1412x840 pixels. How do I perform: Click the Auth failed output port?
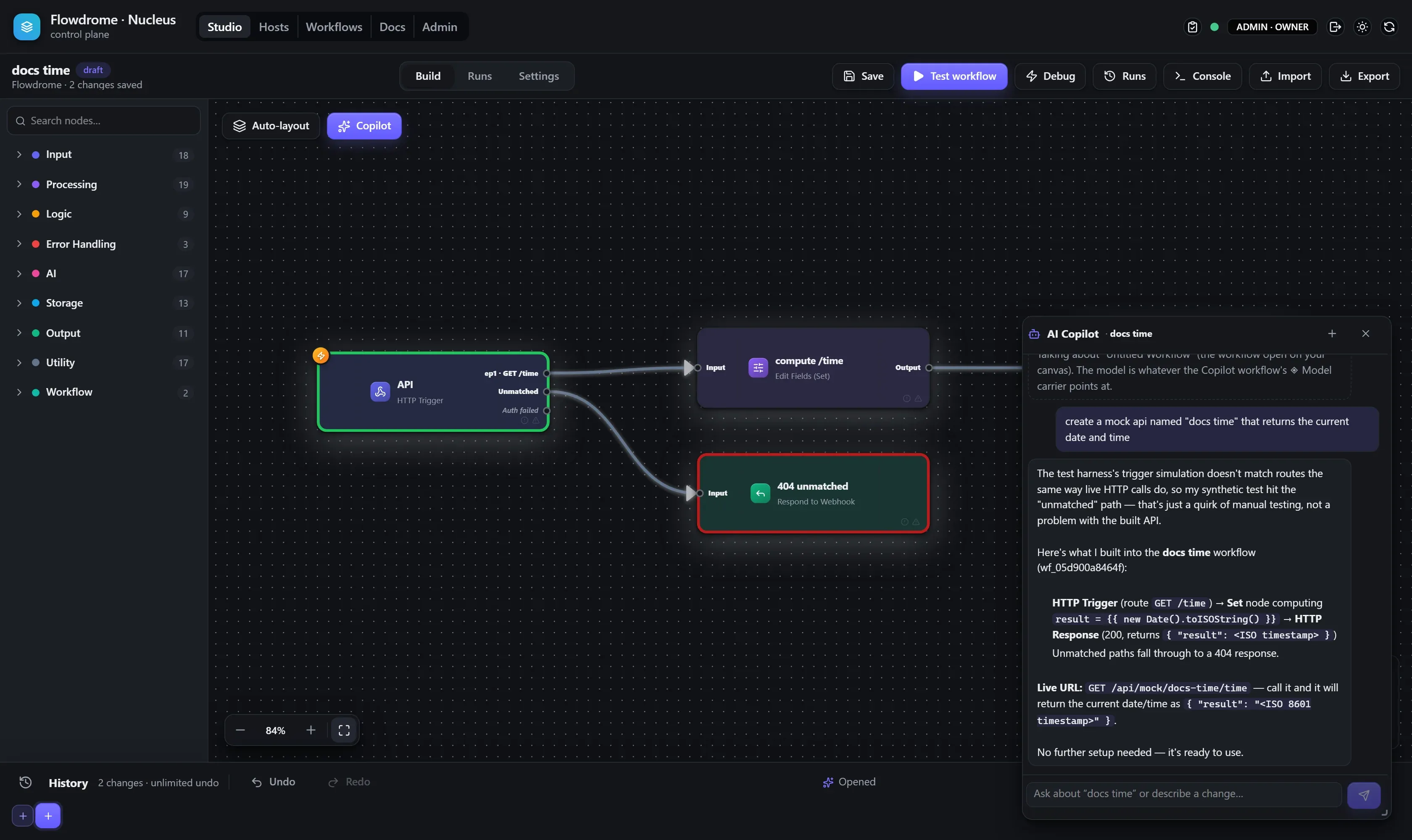click(547, 410)
